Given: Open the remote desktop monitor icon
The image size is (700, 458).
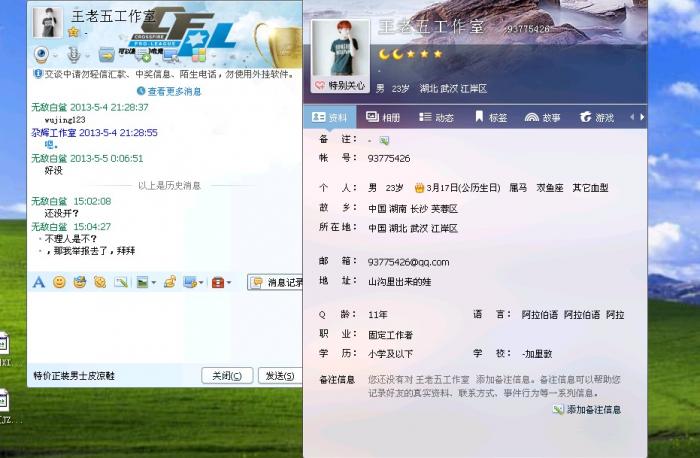Looking at the screenshot, I should (171, 55).
